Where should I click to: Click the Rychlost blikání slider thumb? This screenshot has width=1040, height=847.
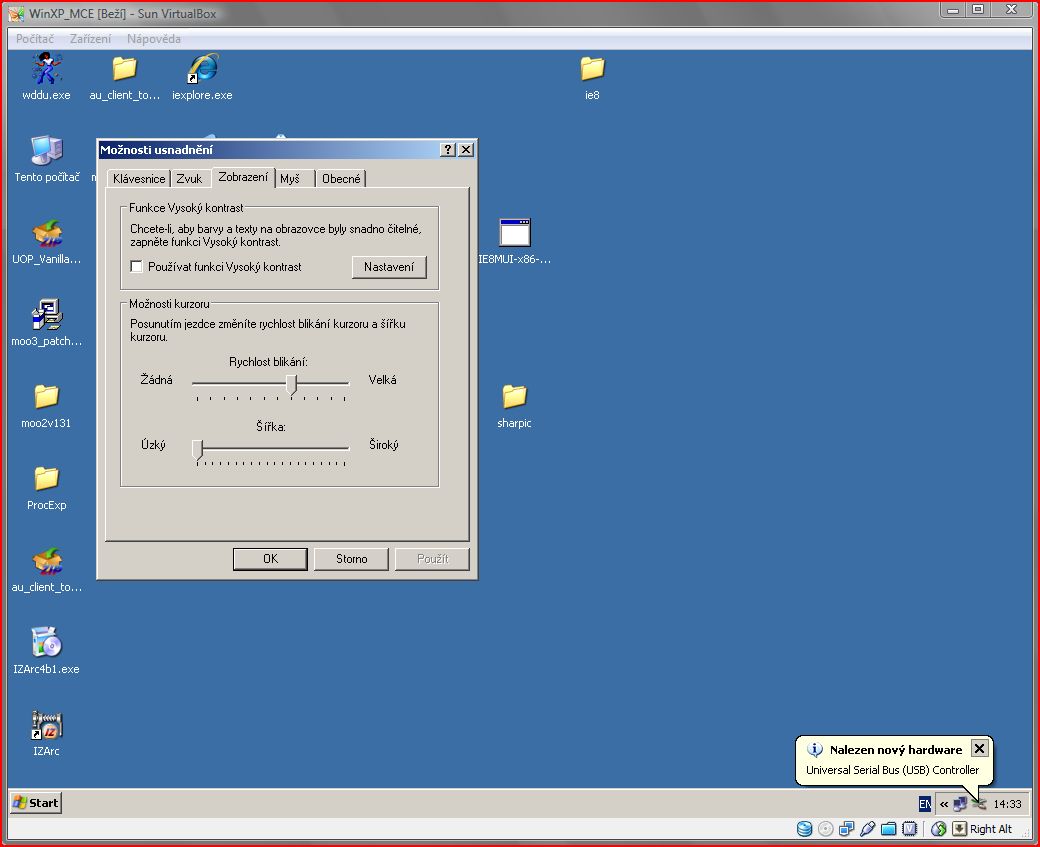291,384
